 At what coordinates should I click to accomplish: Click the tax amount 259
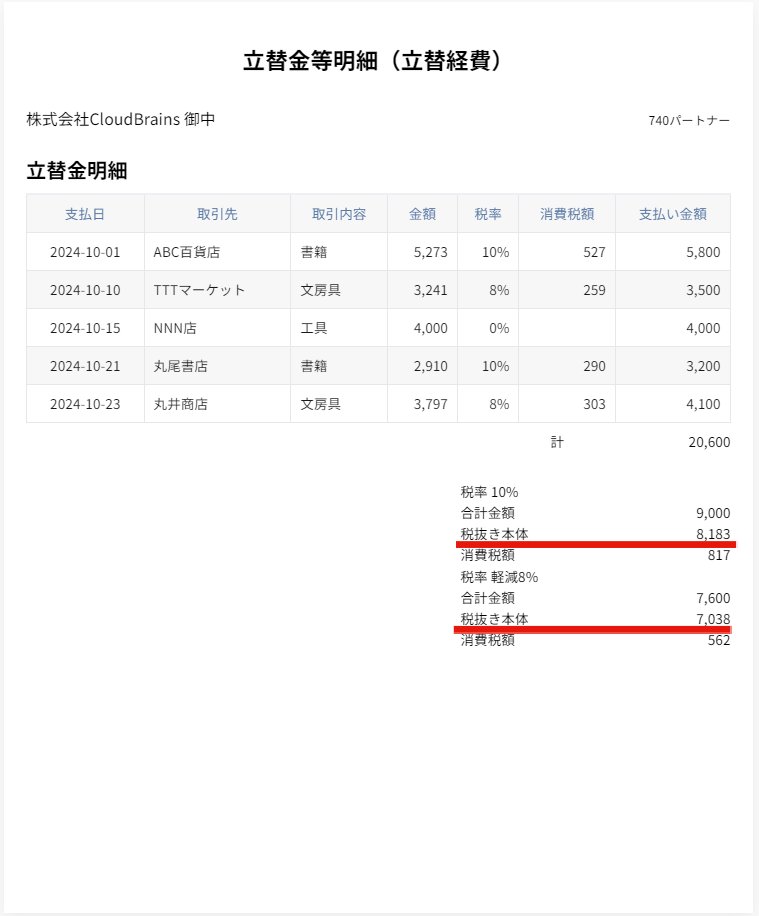[x=594, y=290]
